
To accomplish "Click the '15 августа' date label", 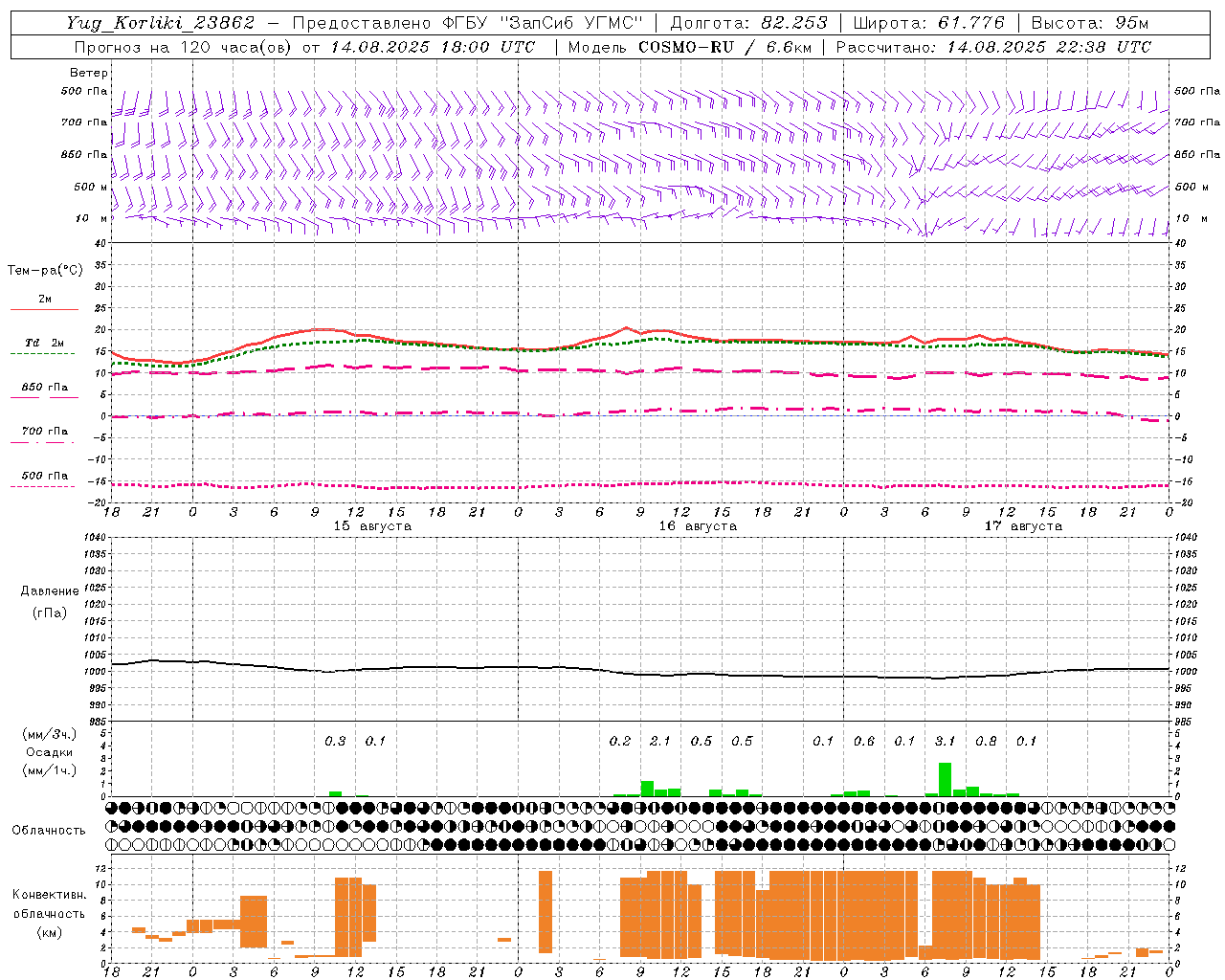I will [x=372, y=526].
